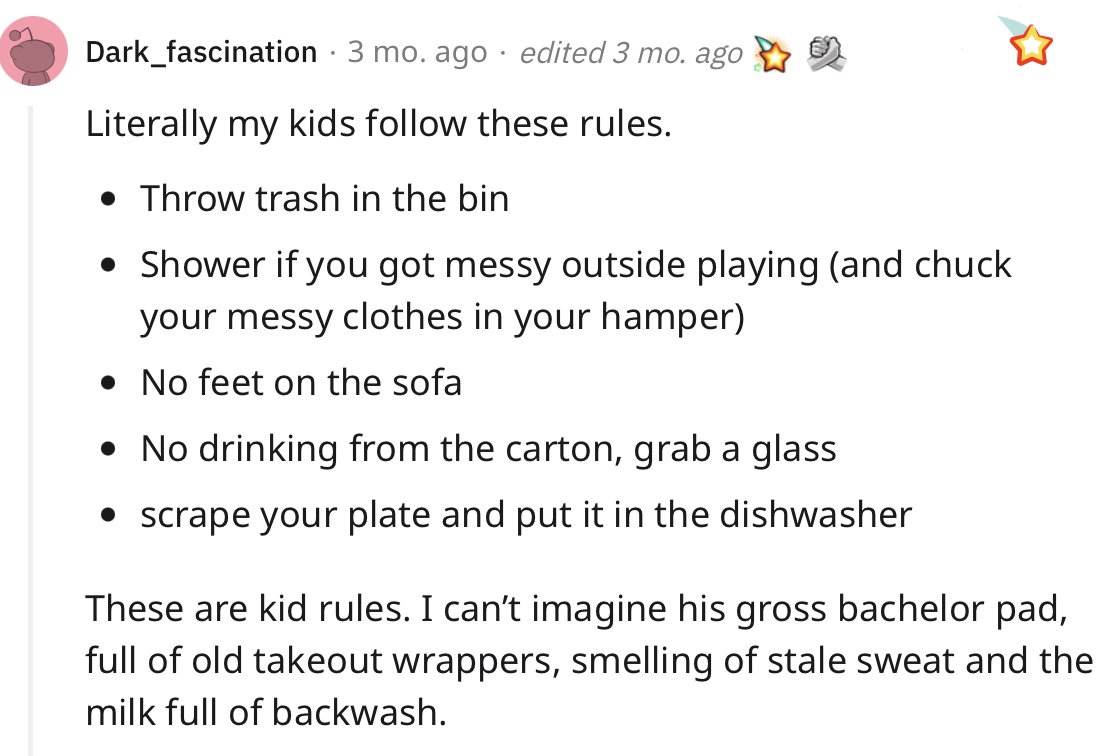Click the words 'gross bachelor pad'
Viewport: 1104px width, 756px height.
click(900, 610)
